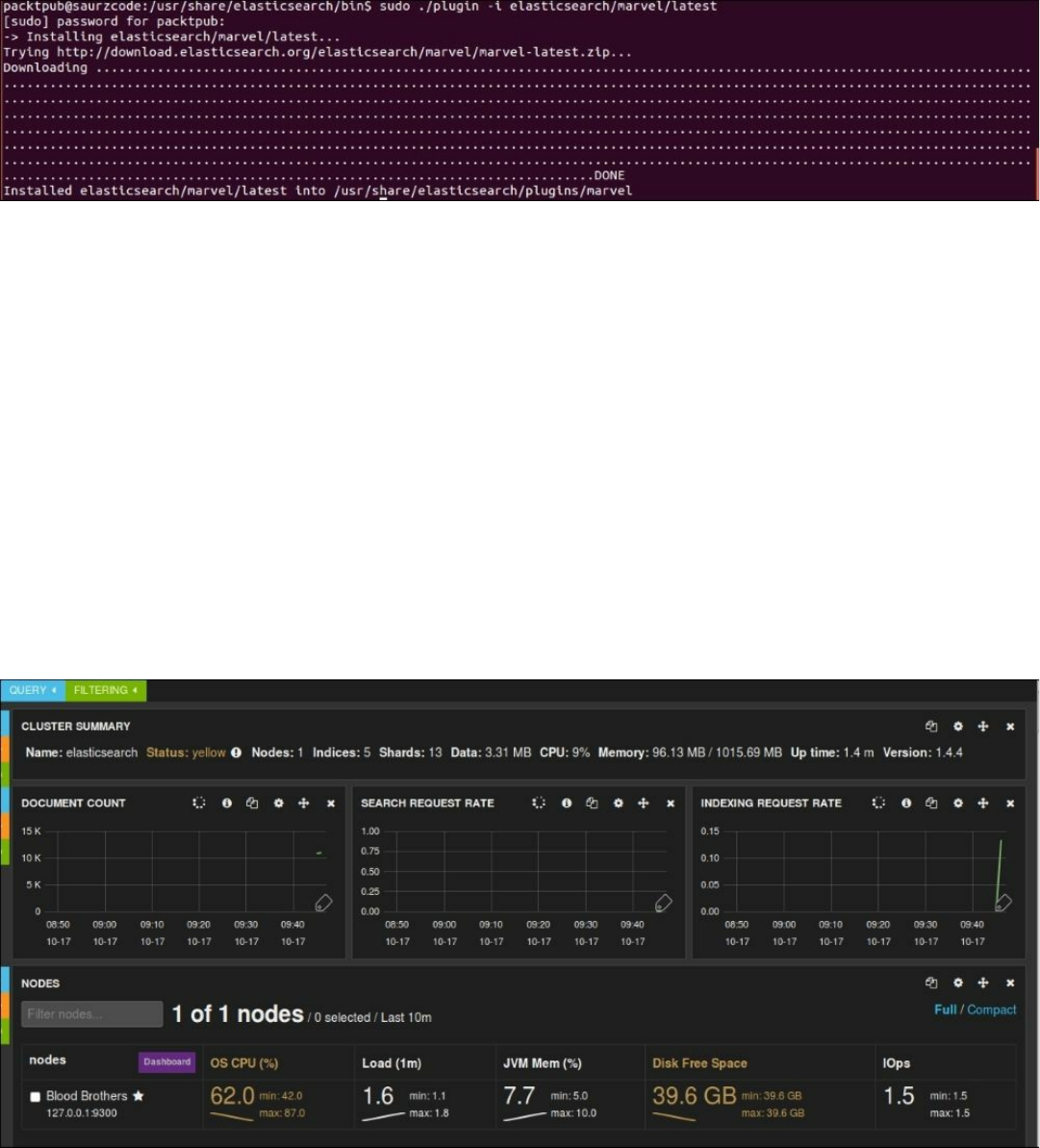Click the nodes column header
Image resolution: width=1040 pixels, height=1148 pixels.
coord(47,1060)
